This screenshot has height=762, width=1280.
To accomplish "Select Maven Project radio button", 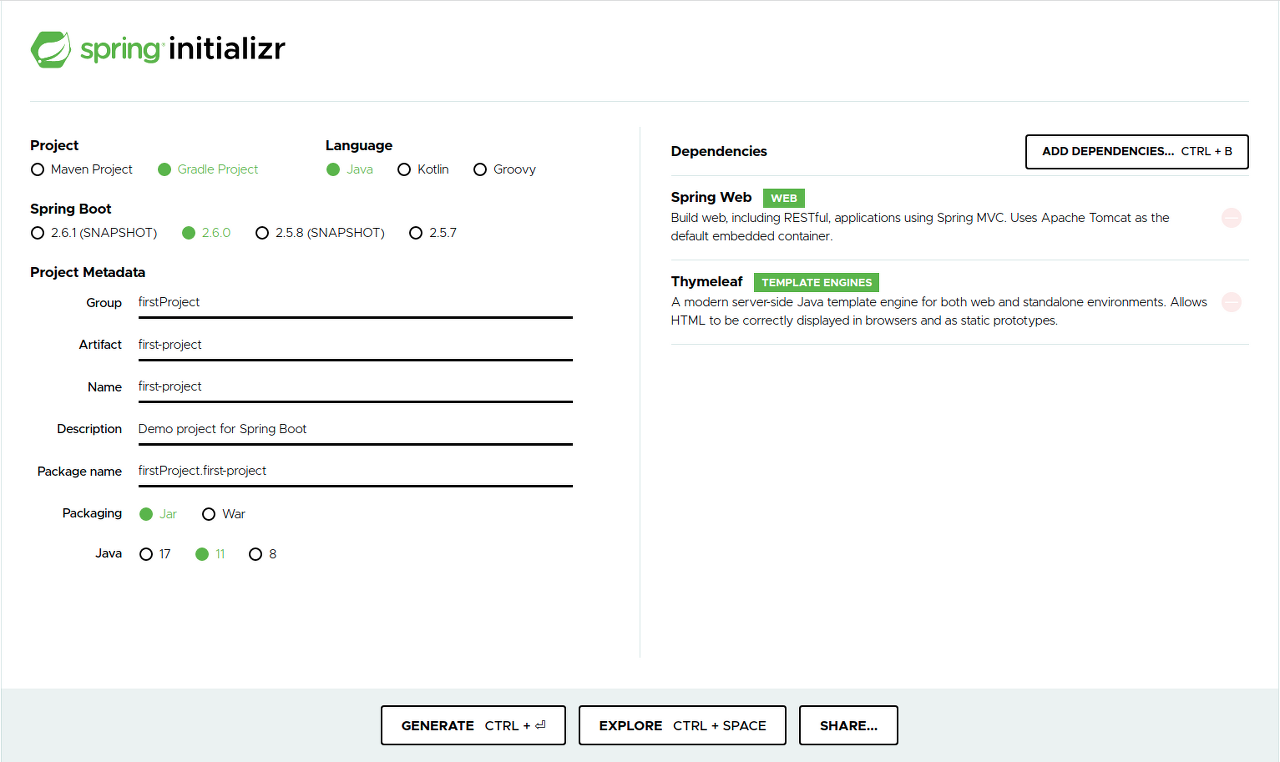I will 82,169.
